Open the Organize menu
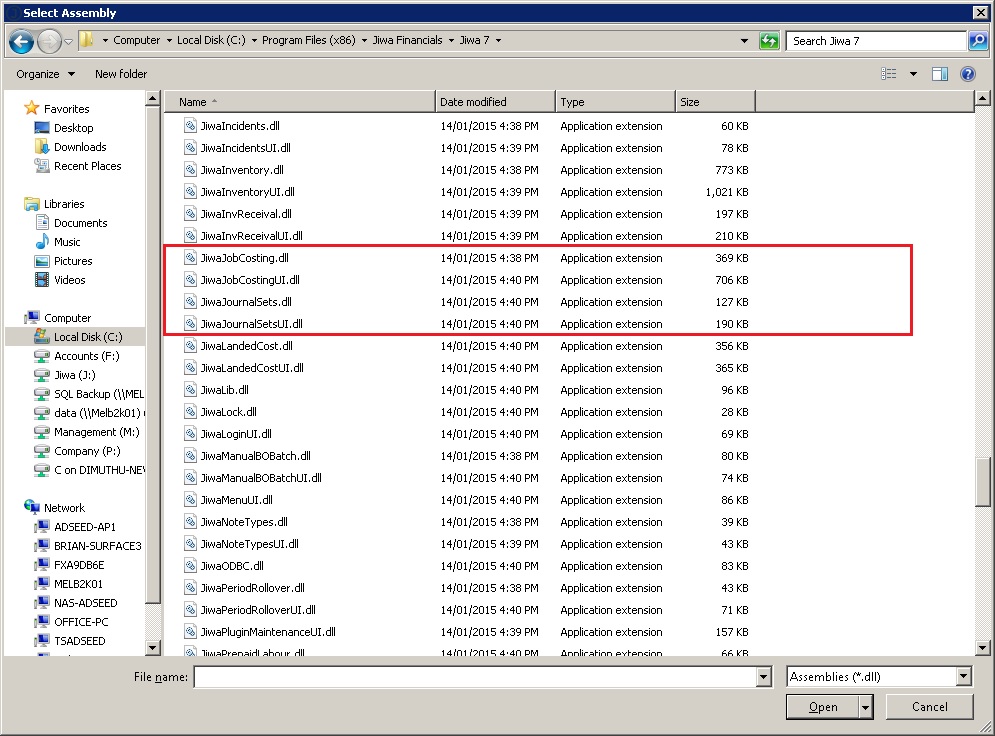Viewport: 995px width, 736px height. (x=45, y=74)
